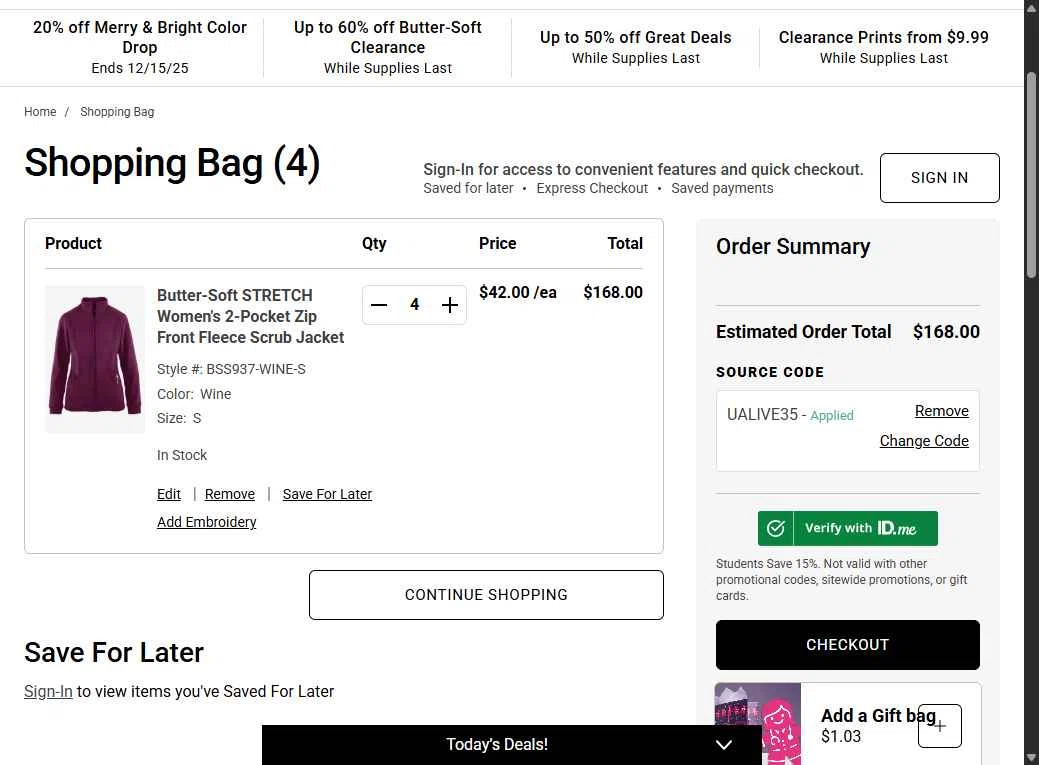Screen dimensions: 1039x765
Task: Increase jacket quantity with plus icon
Action: click(450, 305)
